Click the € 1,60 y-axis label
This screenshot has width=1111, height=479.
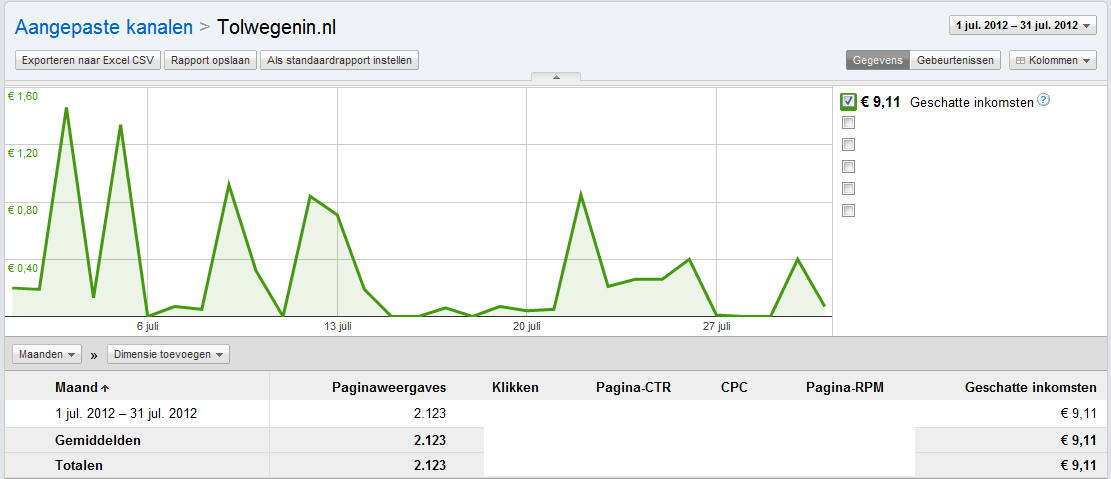[23, 96]
